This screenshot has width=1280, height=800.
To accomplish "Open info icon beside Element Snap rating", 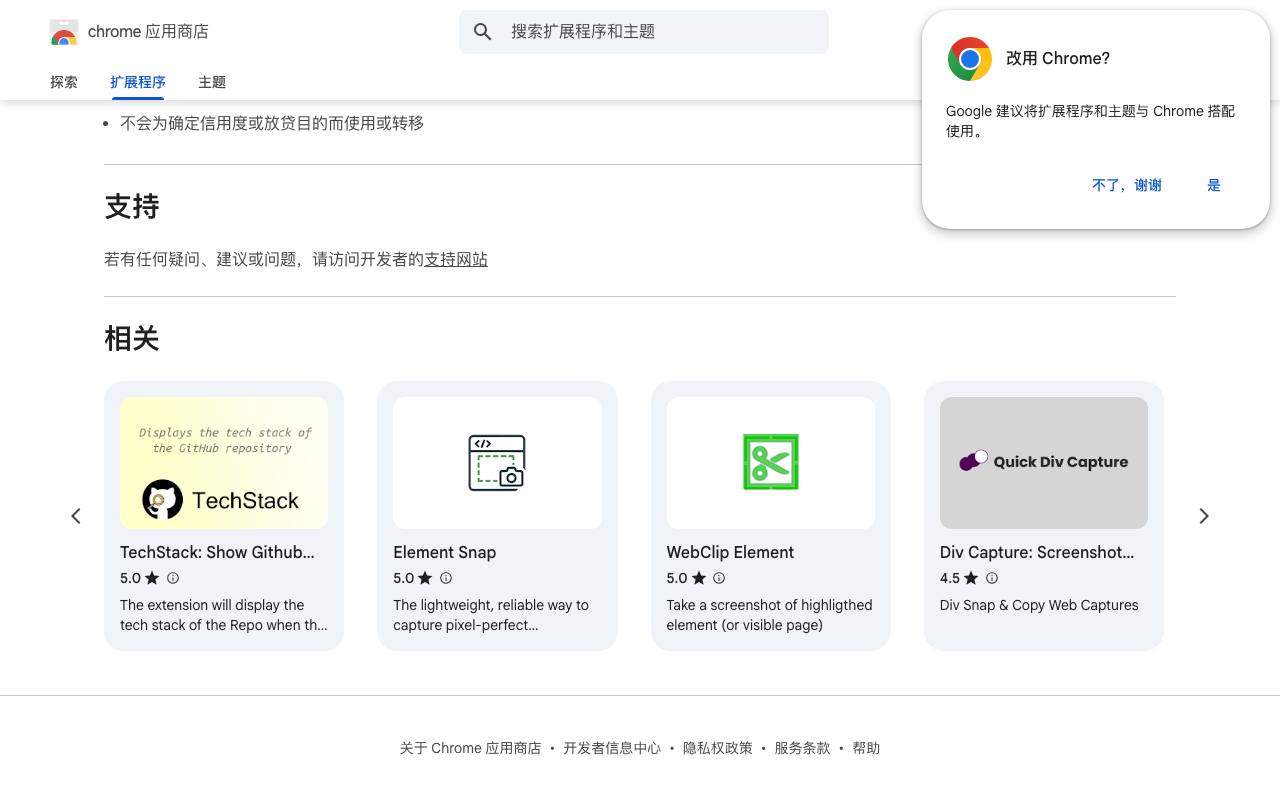I will (446, 578).
